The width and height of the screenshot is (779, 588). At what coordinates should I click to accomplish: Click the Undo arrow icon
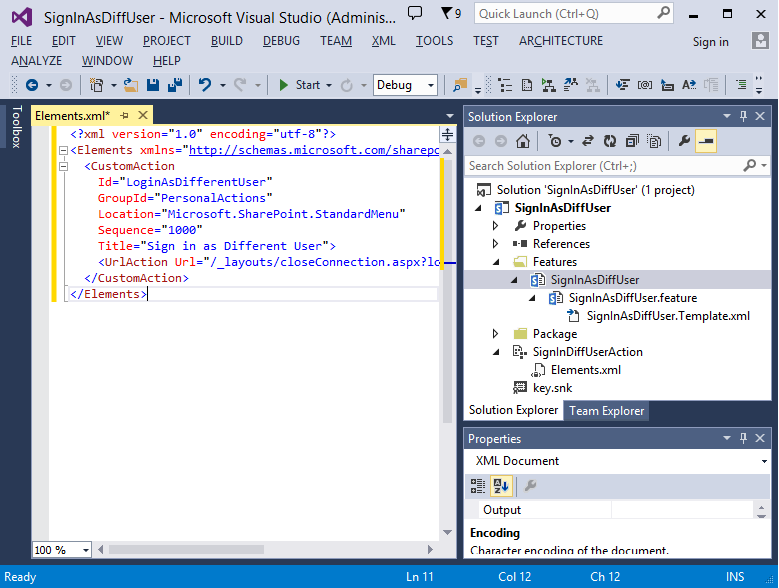click(205, 85)
